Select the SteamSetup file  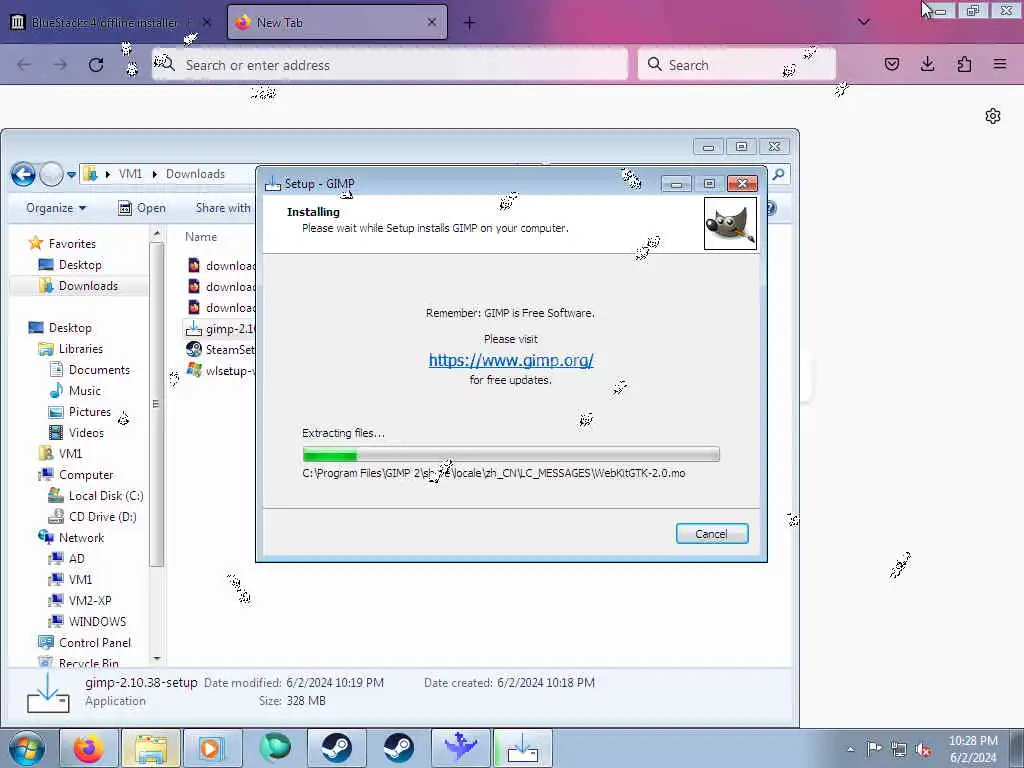[221, 349]
